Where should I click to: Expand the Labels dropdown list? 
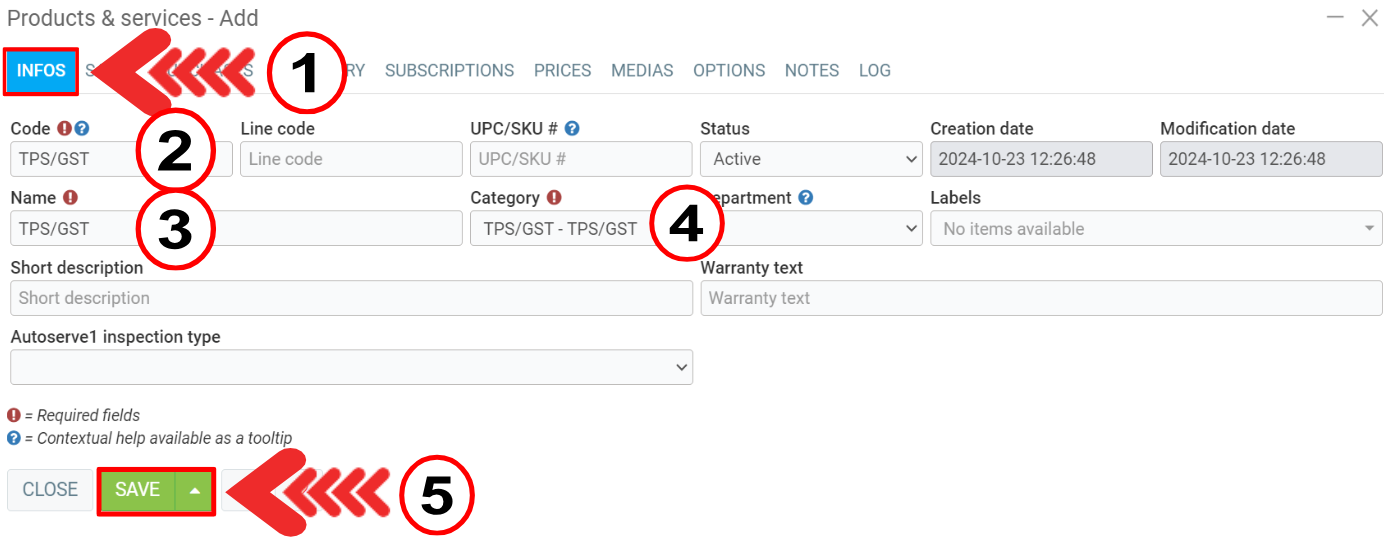[1155, 229]
